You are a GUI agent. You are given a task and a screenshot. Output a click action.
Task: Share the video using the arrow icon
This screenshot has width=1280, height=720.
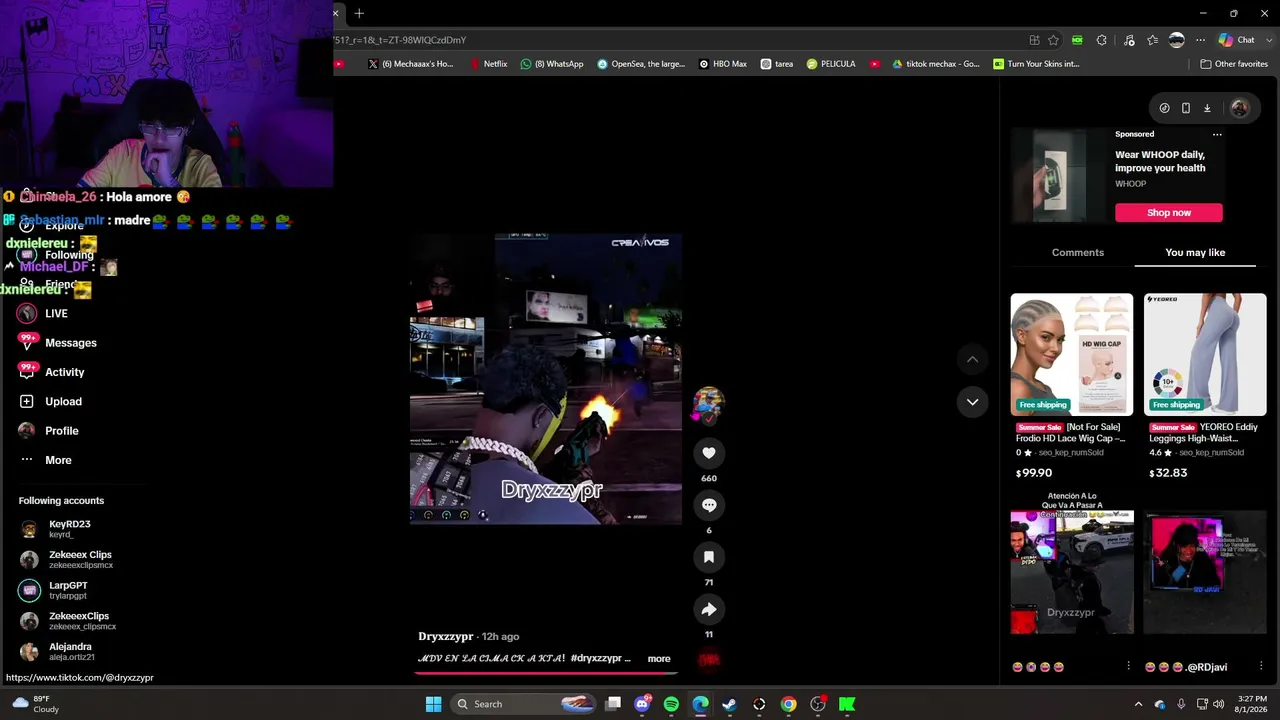[x=709, y=609]
